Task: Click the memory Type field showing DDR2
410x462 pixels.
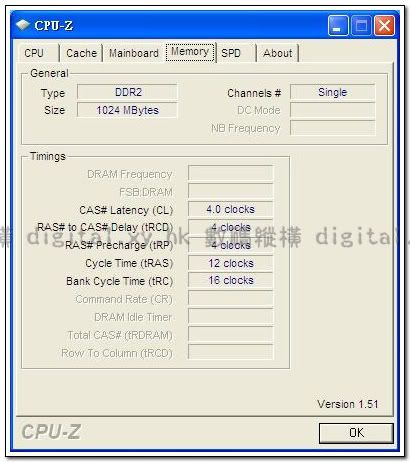Action: point(127,92)
